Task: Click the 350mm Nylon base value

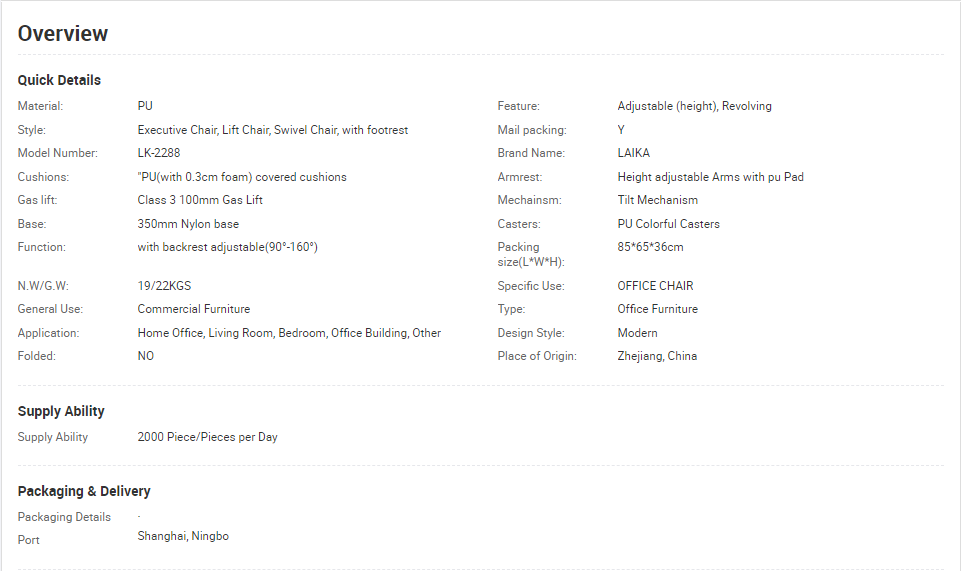Action: 188,224
